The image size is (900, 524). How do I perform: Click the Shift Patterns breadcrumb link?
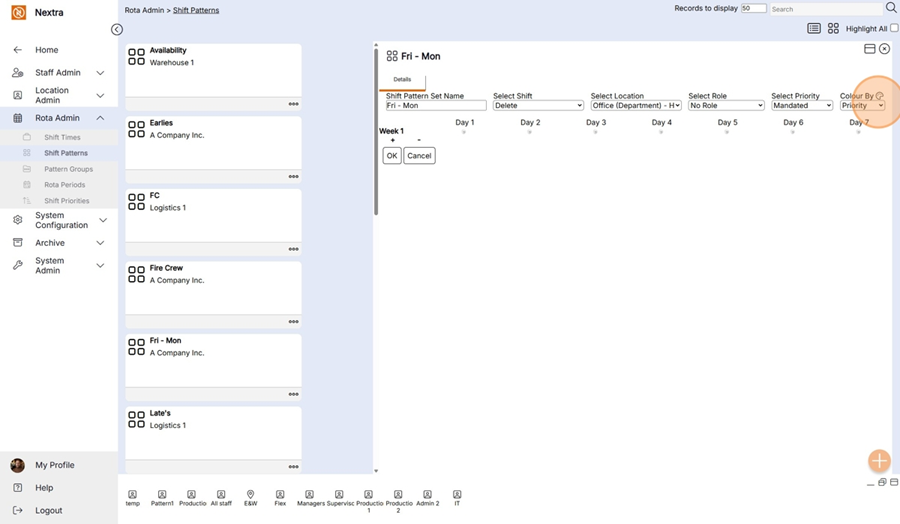click(196, 10)
